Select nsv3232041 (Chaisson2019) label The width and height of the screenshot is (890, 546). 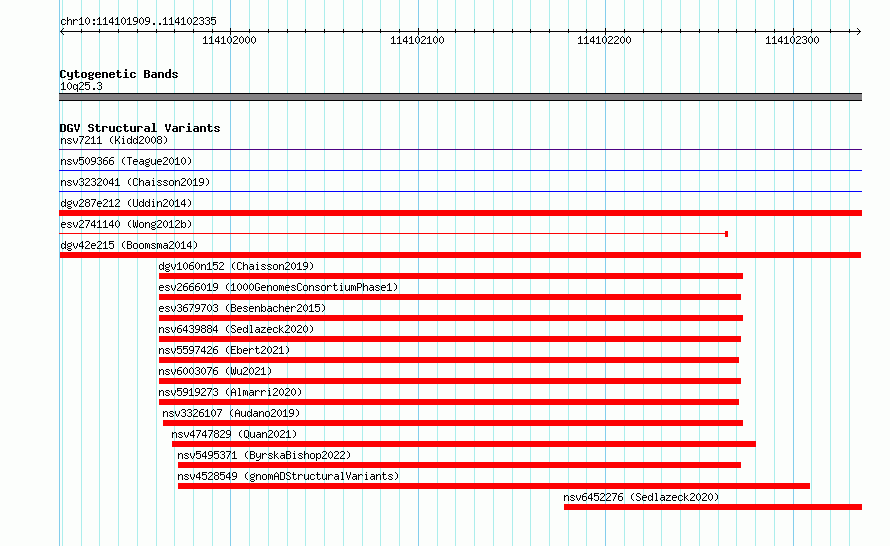coord(135,182)
